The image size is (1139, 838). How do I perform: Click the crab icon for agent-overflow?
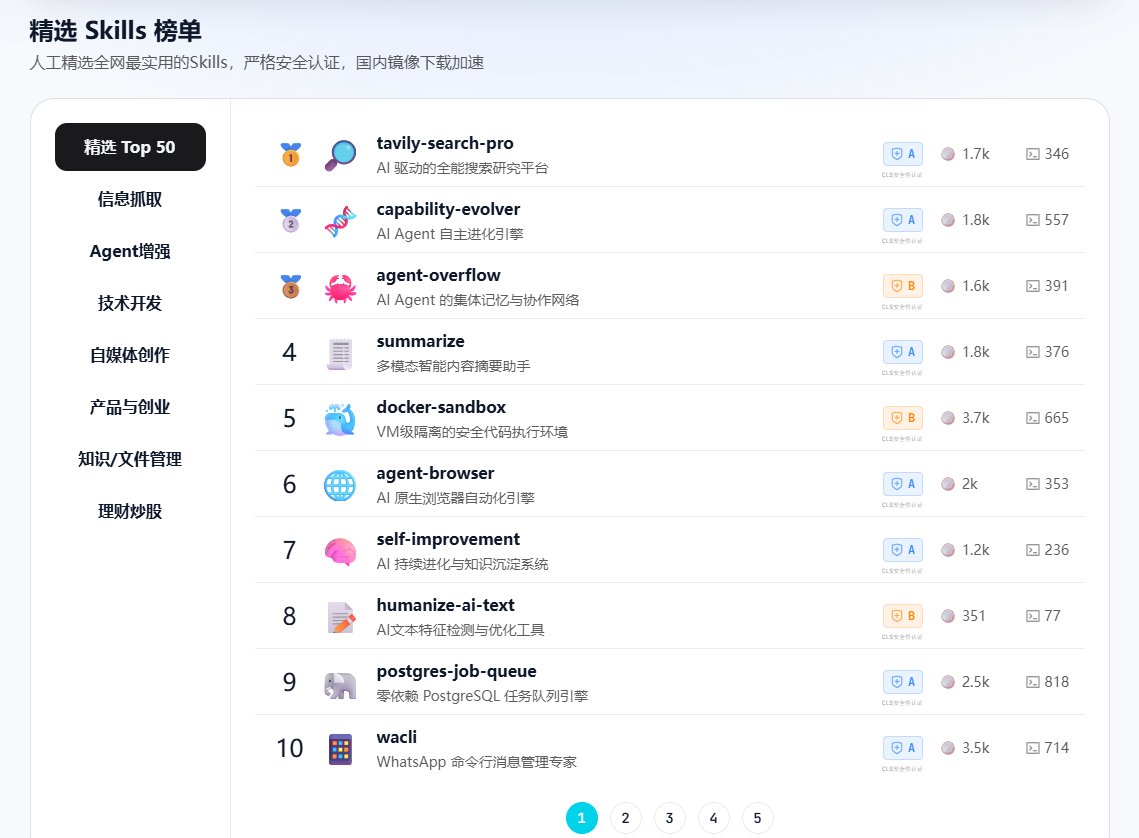pos(340,286)
